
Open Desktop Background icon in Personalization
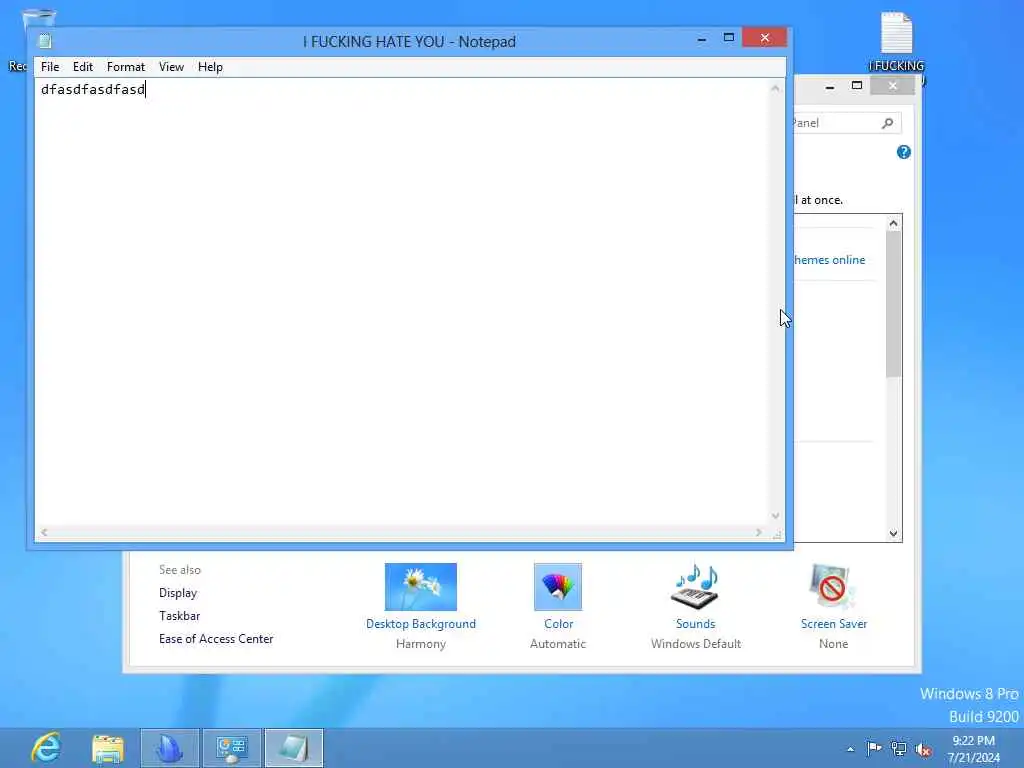(421, 586)
